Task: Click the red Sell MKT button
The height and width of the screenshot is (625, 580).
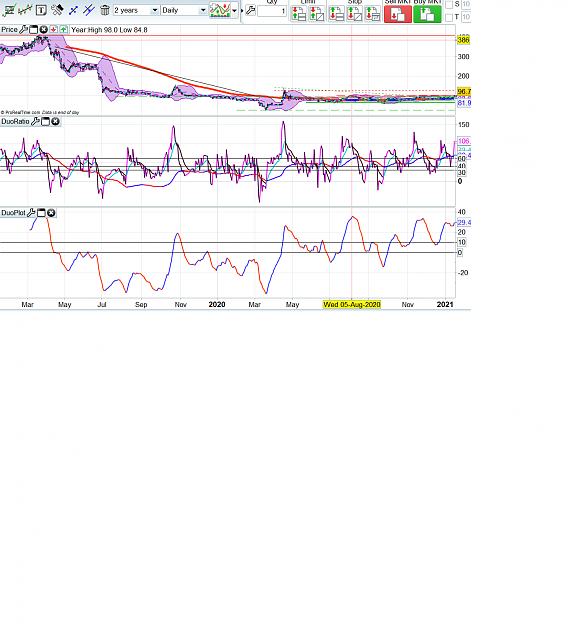Action: [x=398, y=14]
